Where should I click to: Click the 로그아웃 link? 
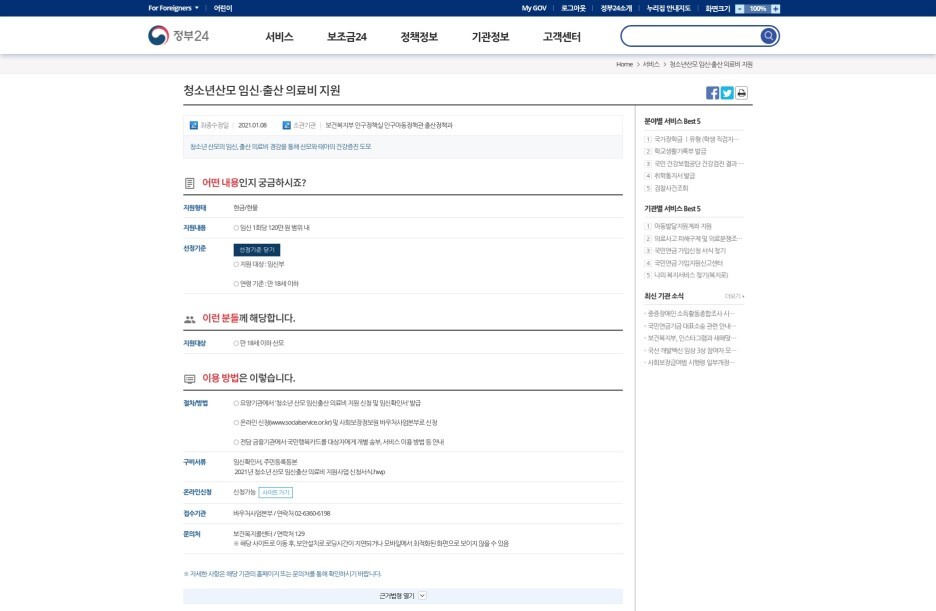click(573, 8)
